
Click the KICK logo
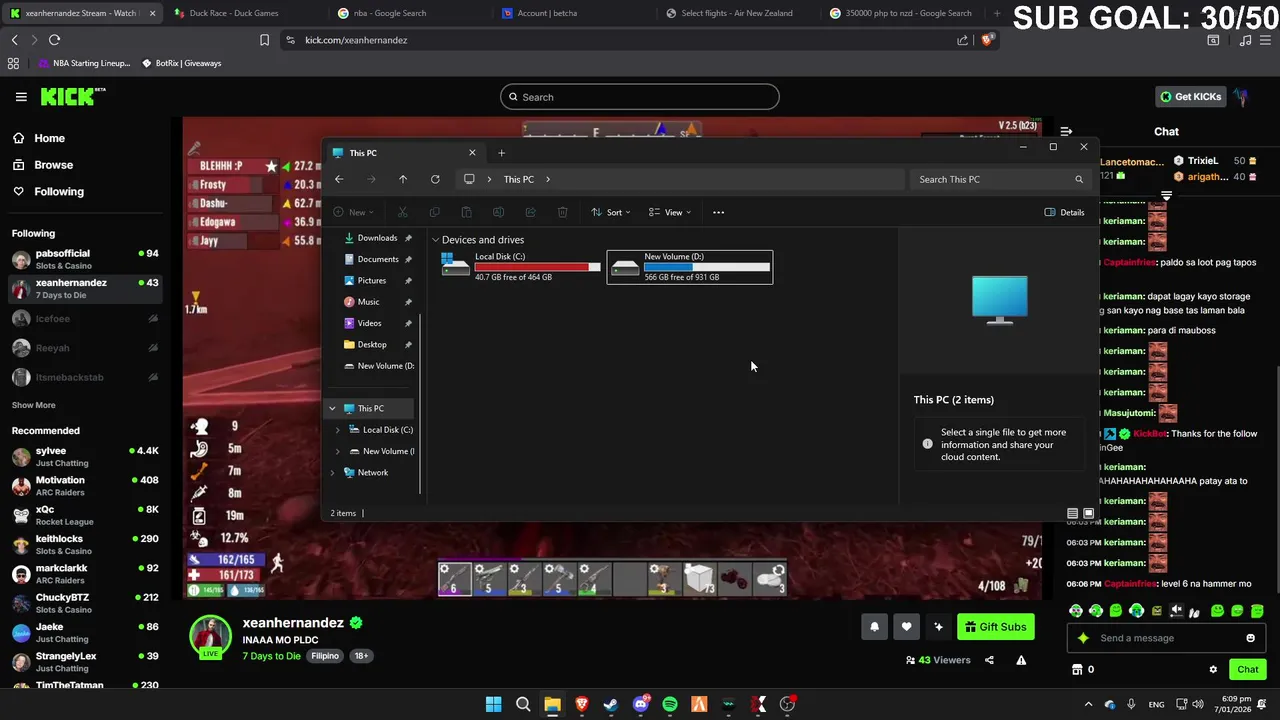(72, 97)
